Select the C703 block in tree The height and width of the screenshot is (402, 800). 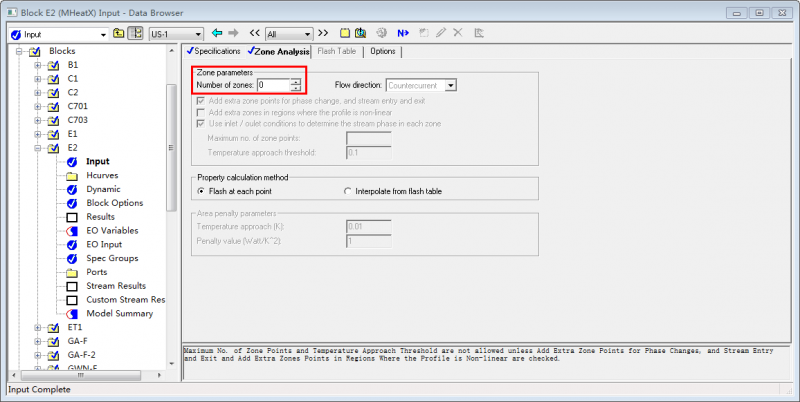coord(78,120)
